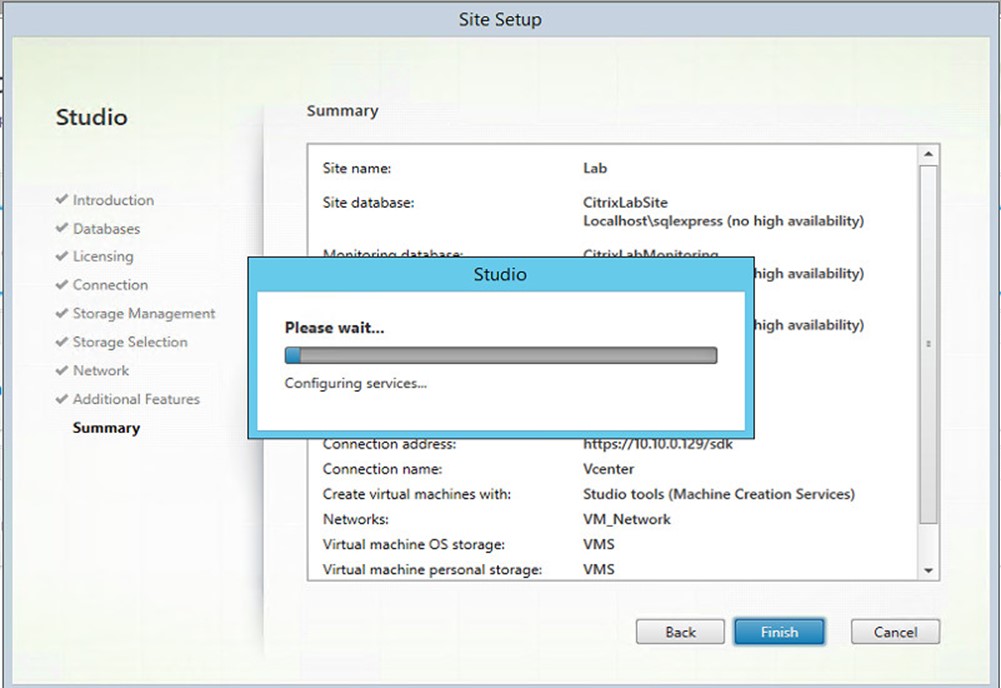Cancel the Site Setup wizard
The width and height of the screenshot is (1001, 688).
click(x=895, y=632)
